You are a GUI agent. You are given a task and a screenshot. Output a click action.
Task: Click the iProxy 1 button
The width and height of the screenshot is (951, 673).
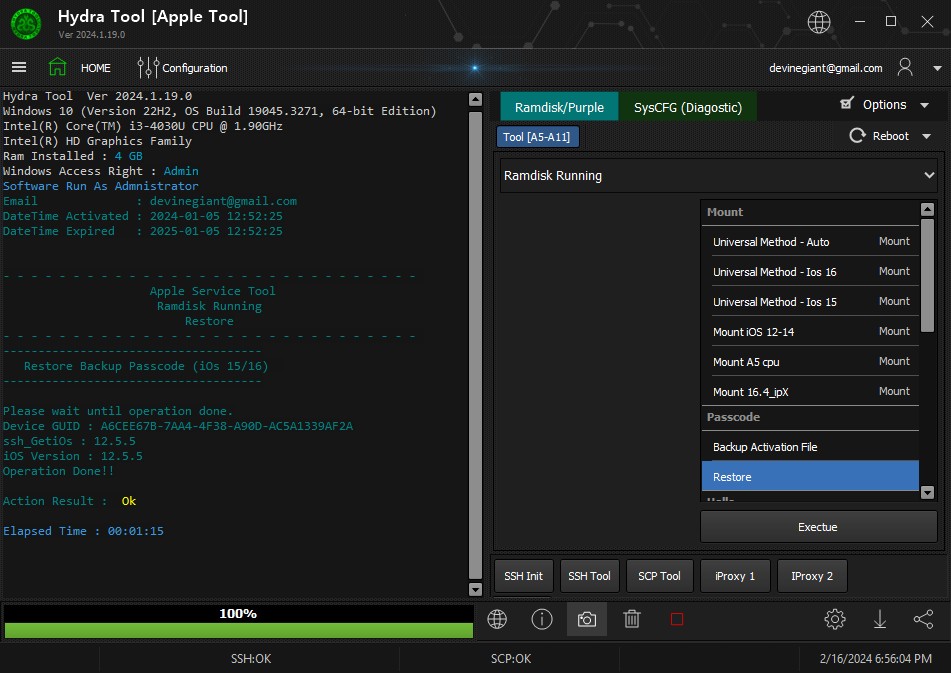pos(735,576)
